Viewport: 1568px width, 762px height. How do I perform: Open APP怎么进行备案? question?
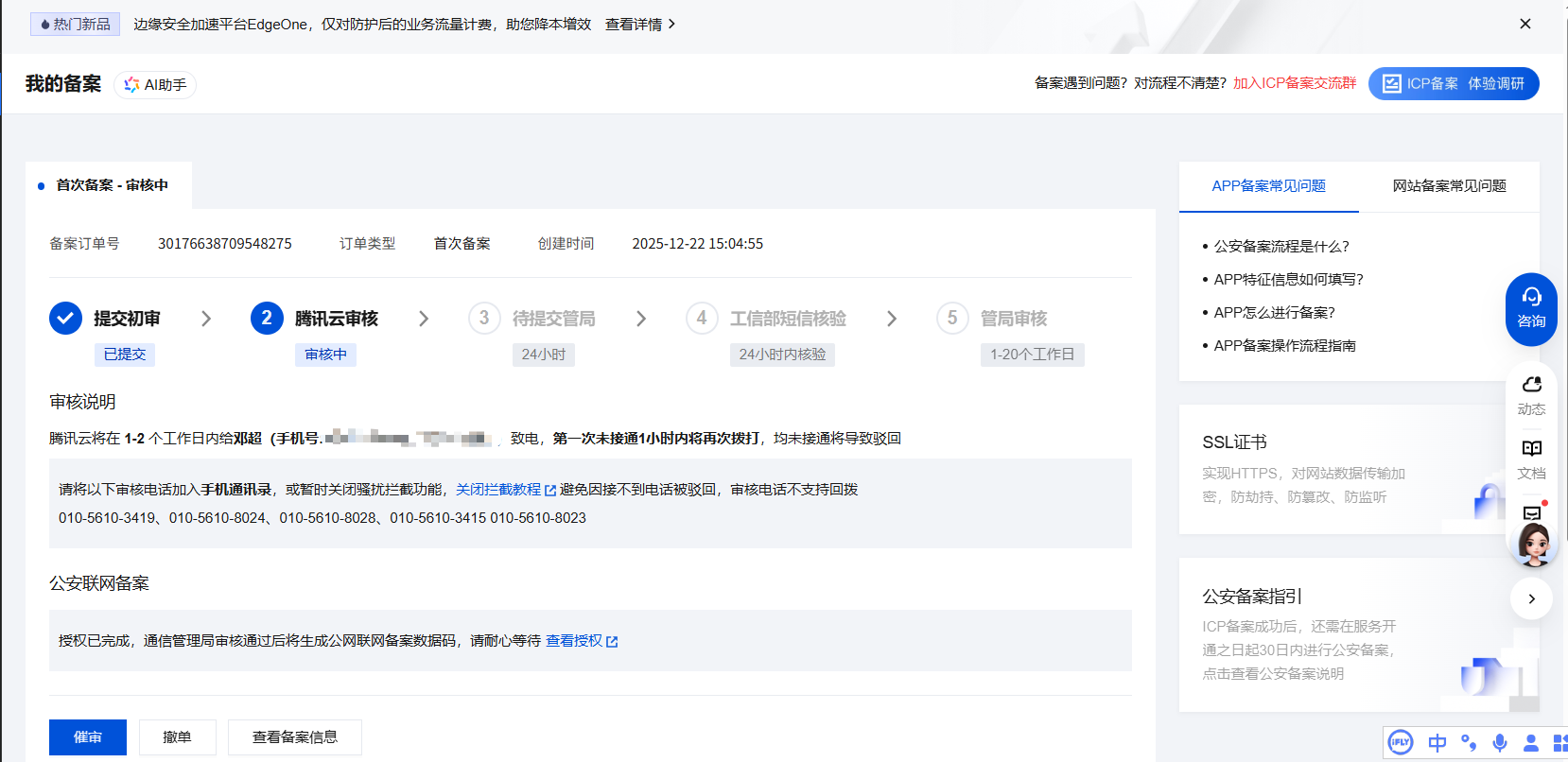pyautogui.click(x=1275, y=313)
